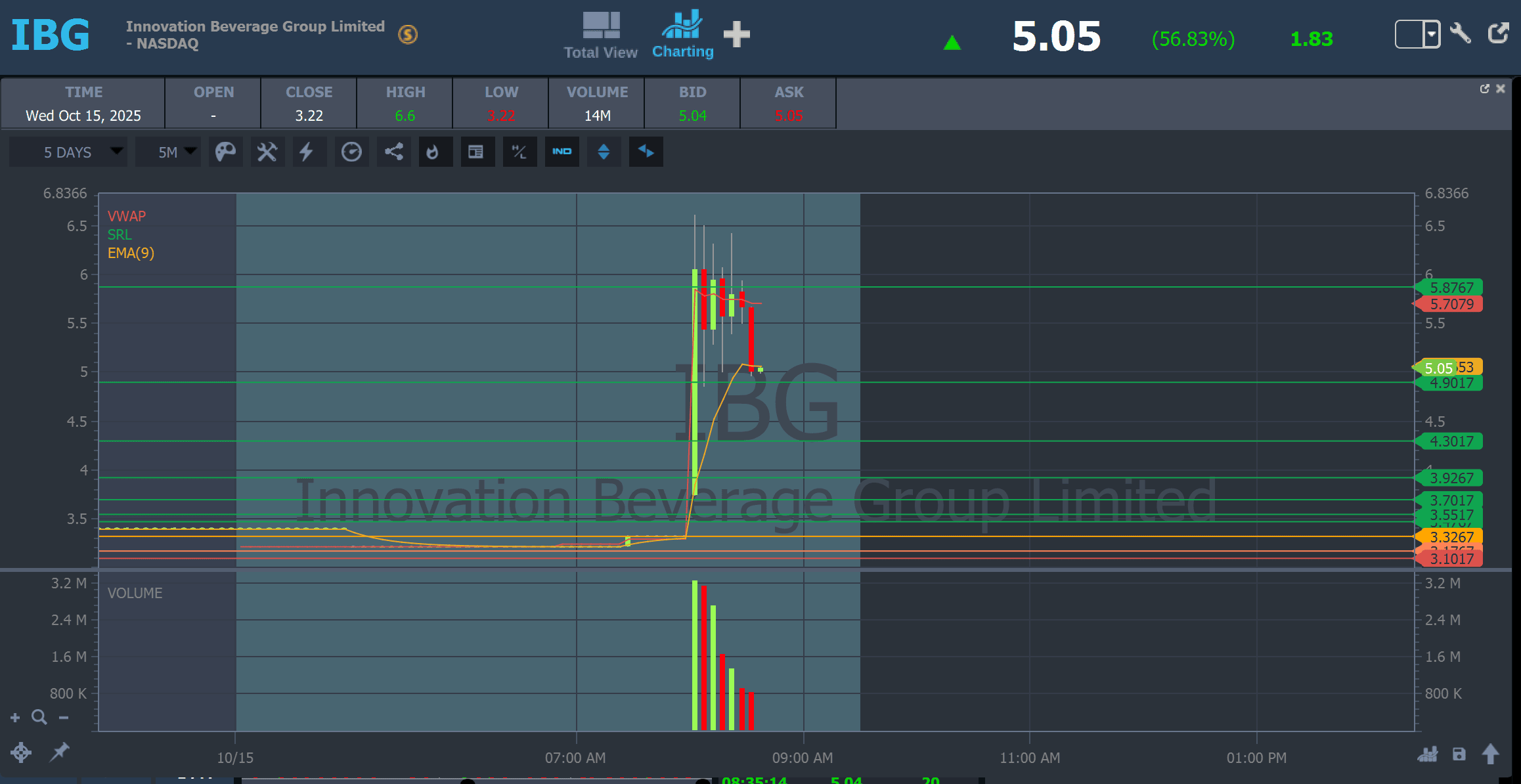This screenshot has width=1521, height=784.
Task: Open the color palette theme icon
Action: pyautogui.click(x=225, y=152)
